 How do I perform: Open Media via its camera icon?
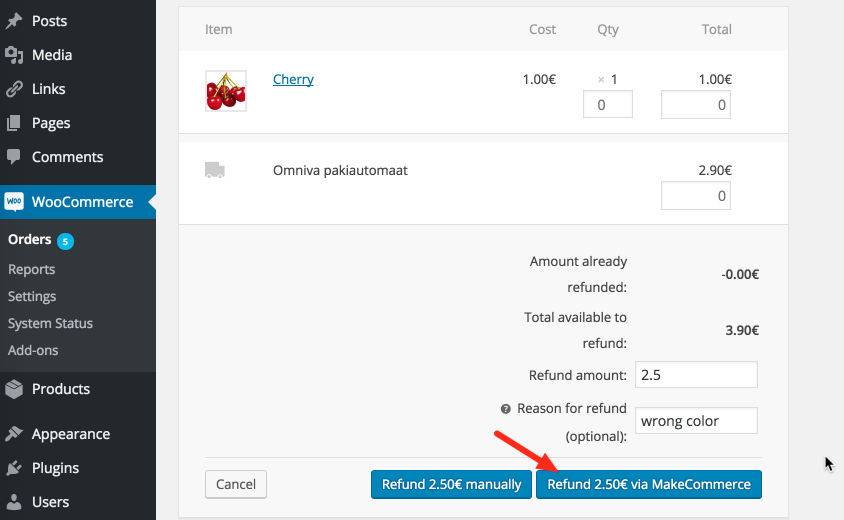pyautogui.click(x=14, y=55)
